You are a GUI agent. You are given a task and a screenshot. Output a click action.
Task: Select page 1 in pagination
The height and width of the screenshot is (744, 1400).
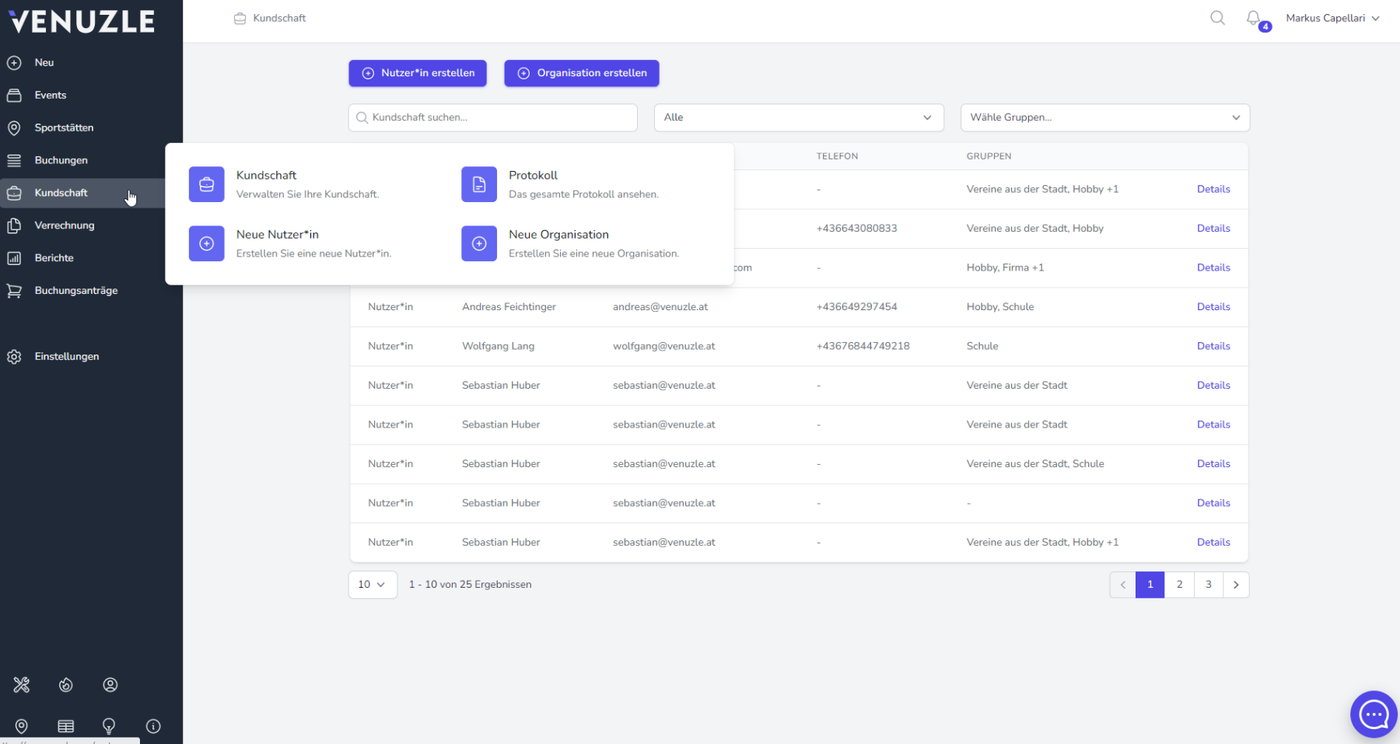pyautogui.click(x=1150, y=584)
